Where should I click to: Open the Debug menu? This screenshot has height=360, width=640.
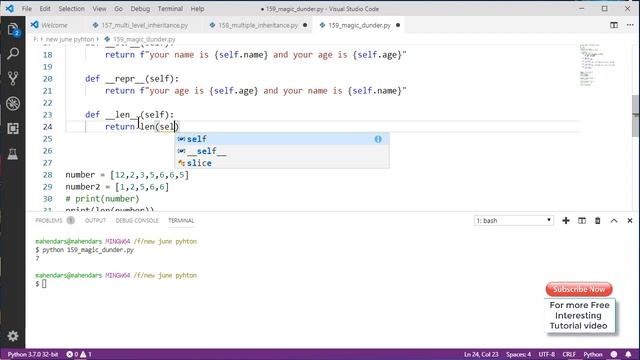[140, 9]
